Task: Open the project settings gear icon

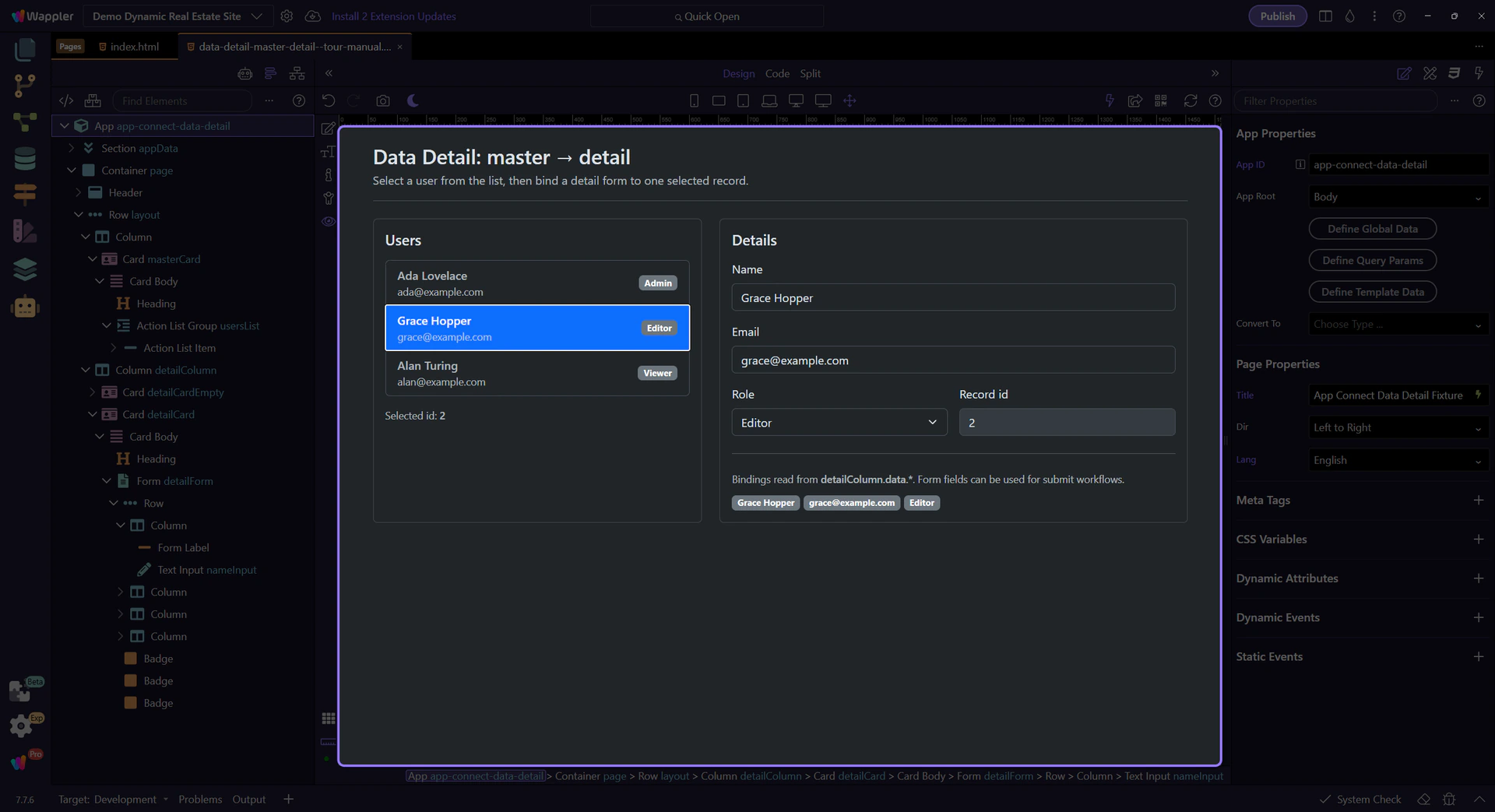Action: [x=287, y=16]
